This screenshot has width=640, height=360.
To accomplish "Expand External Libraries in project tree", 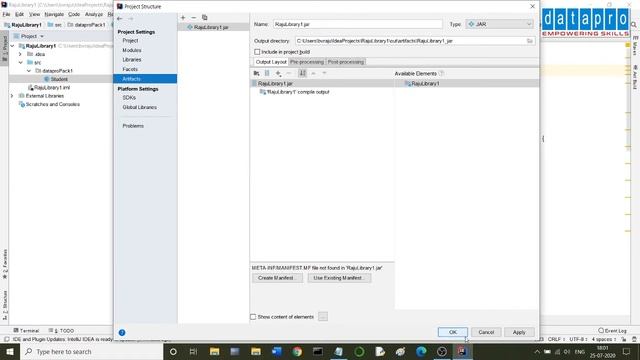I will [x=12, y=96].
